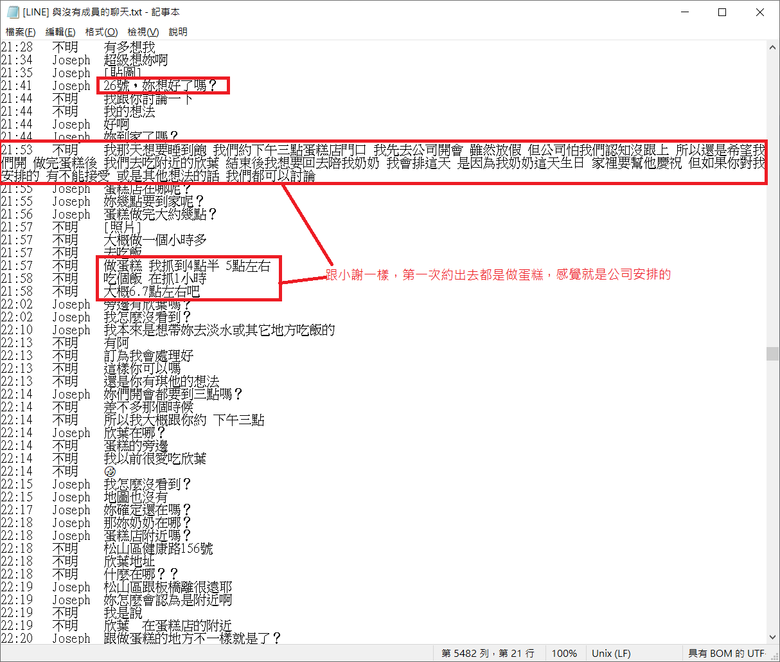Click the line '吃個飯 在抓1小時'

tap(155, 279)
